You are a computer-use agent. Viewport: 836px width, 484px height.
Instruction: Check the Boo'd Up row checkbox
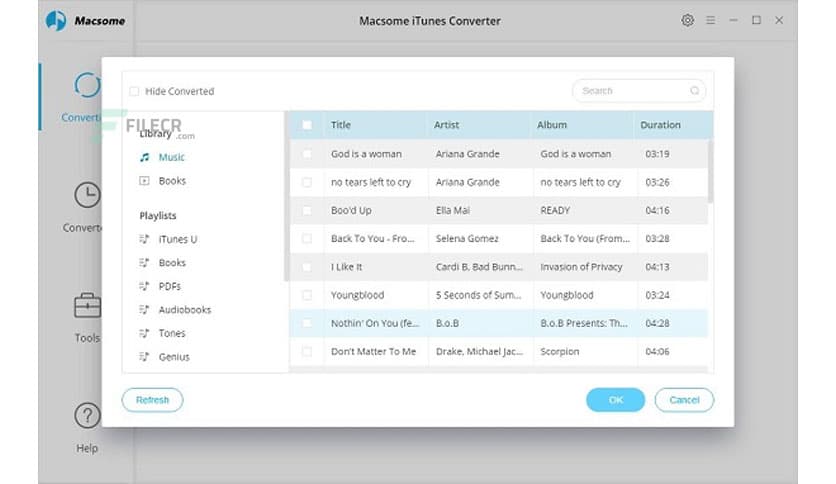(x=307, y=211)
